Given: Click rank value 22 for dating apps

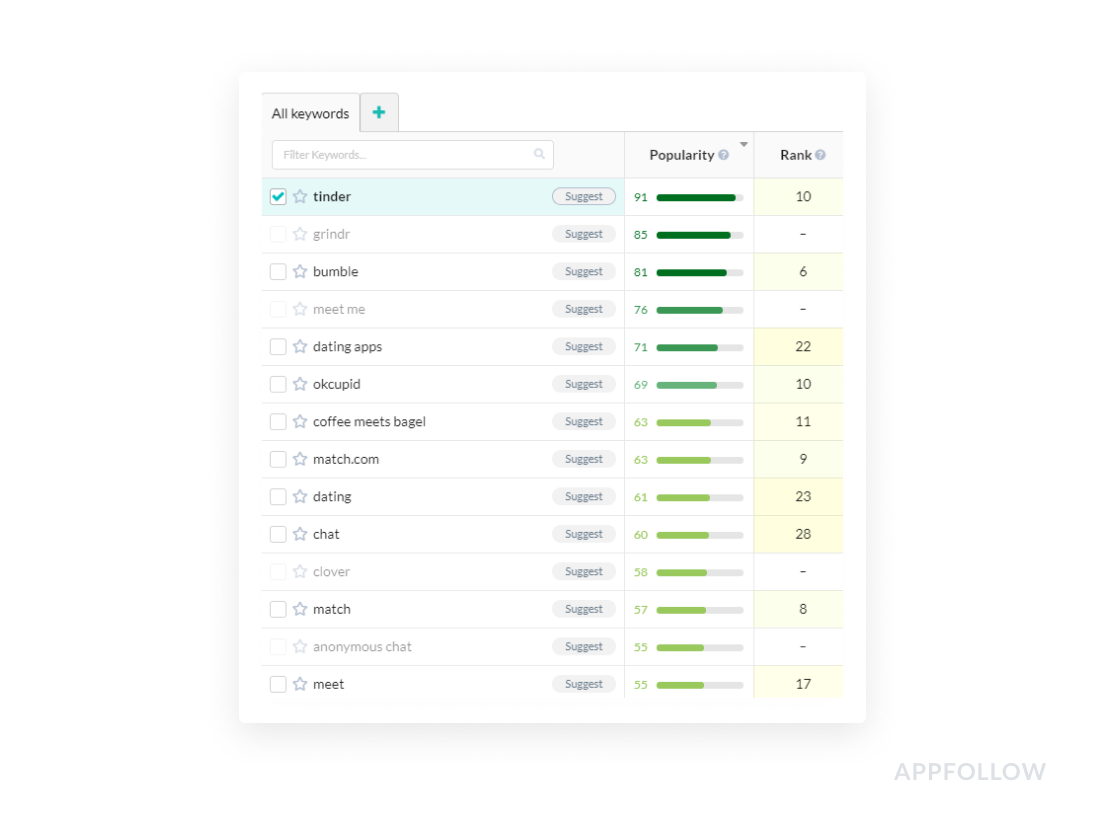Looking at the screenshot, I should pyautogui.click(x=803, y=346).
